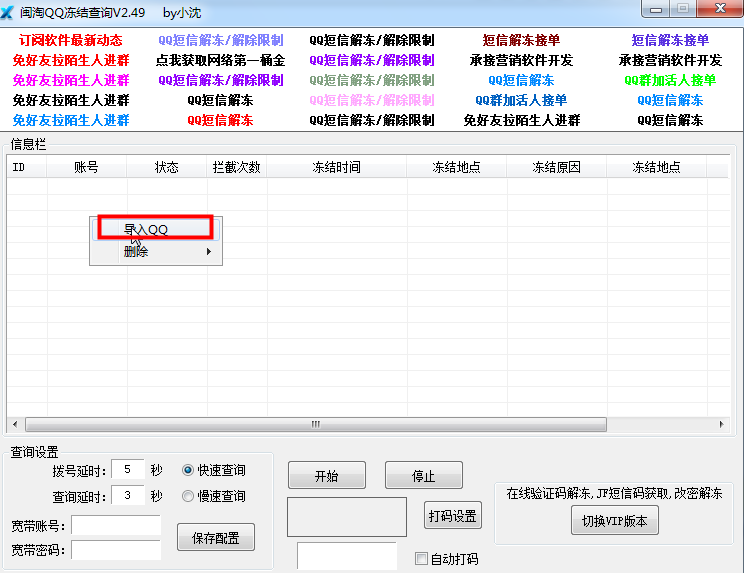Click the horizontal scrollbar thumb
Screen dimensions: 744x573
tap(316, 424)
